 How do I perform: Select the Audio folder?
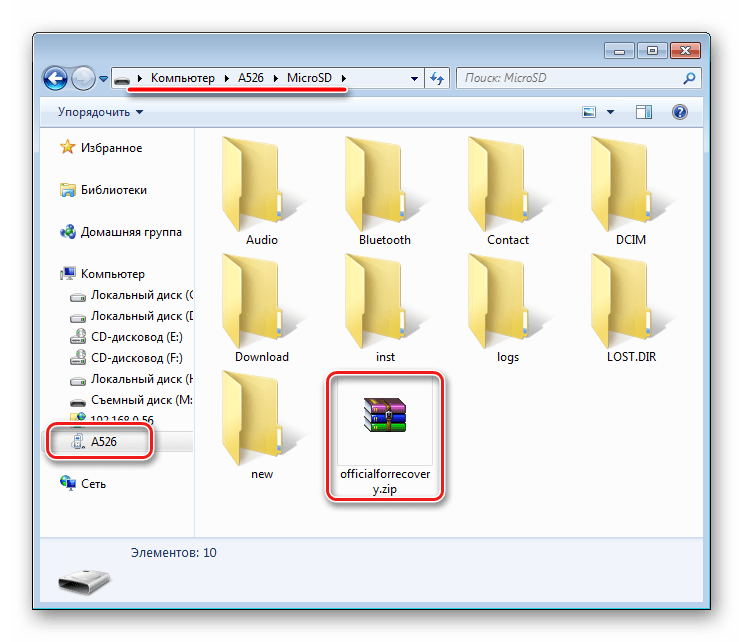(x=262, y=191)
